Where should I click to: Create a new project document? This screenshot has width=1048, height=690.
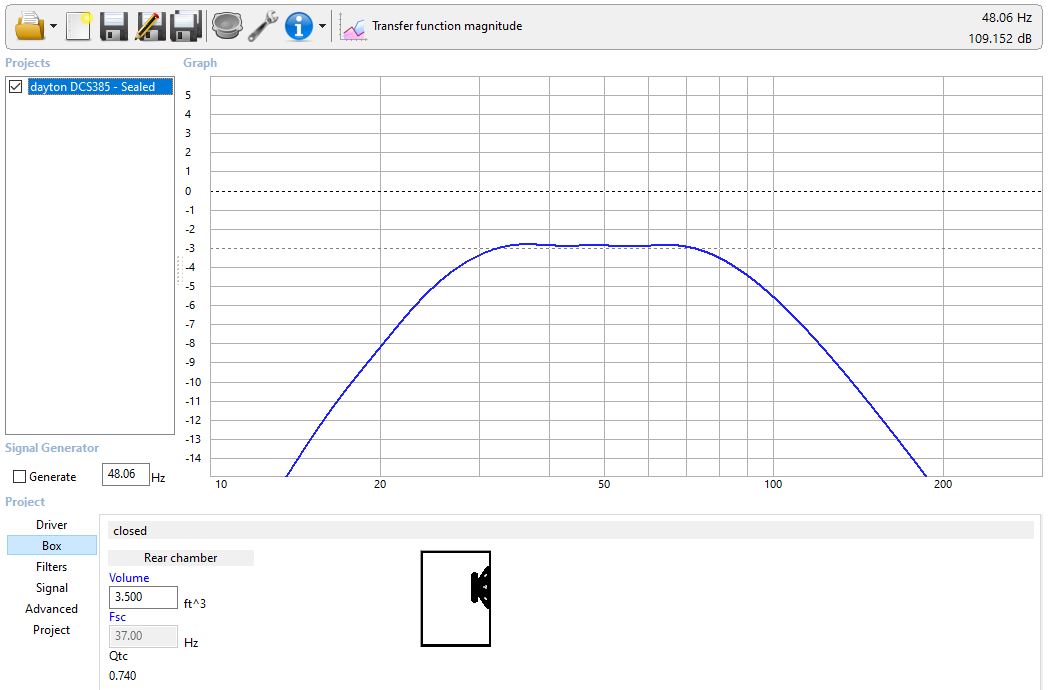coord(78,26)
